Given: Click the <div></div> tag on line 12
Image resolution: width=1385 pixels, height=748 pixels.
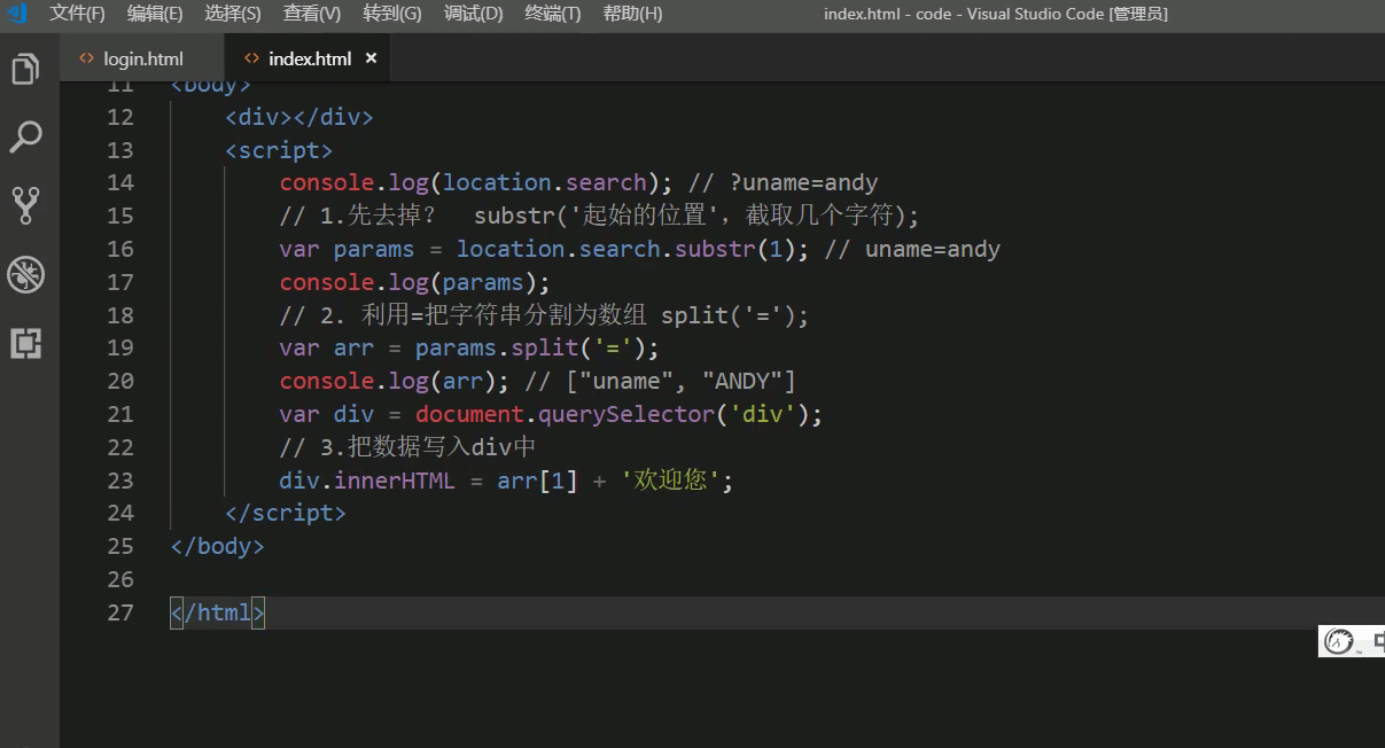Looking at the screenshot, I should (x=299, y=117).
